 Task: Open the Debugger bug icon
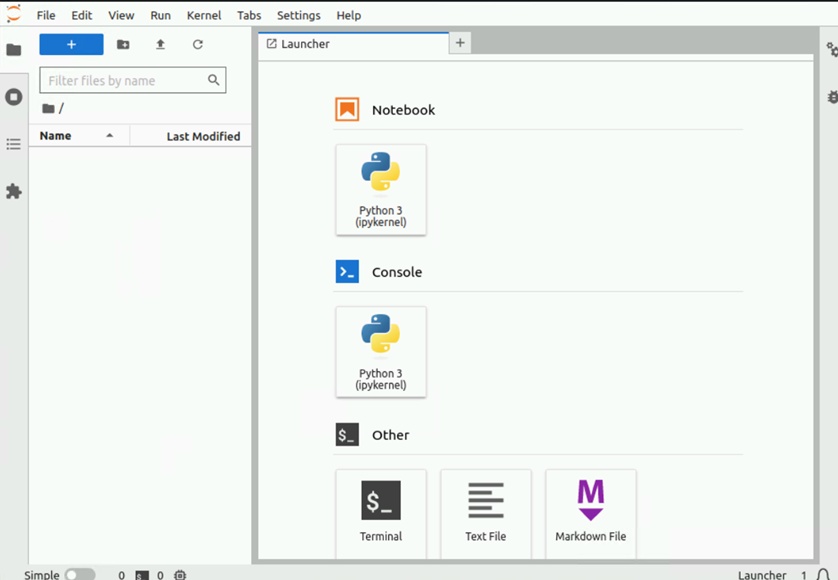(x=832, y=97)
